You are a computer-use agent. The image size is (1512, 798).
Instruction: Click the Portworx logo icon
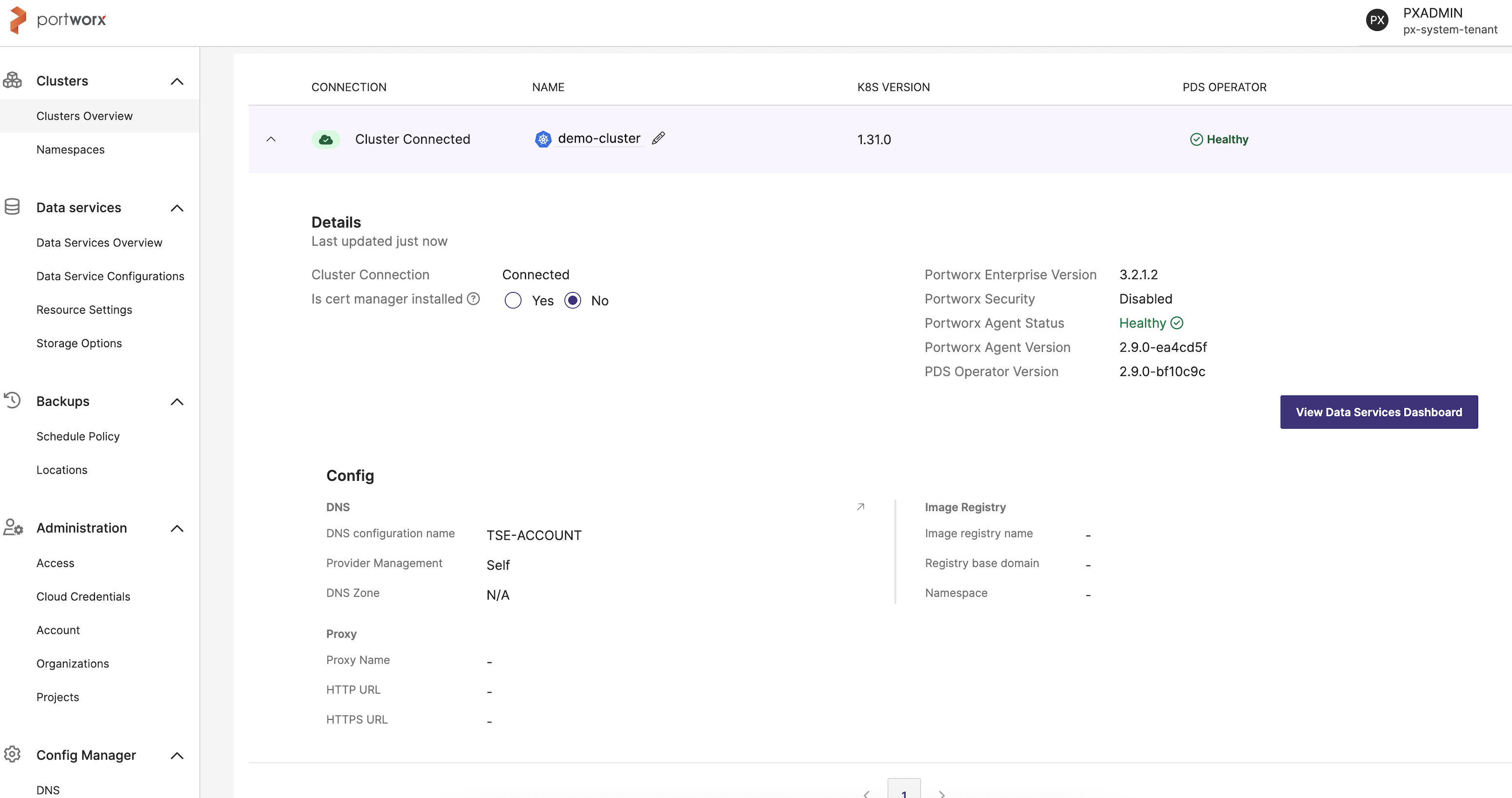pos(18,20)
